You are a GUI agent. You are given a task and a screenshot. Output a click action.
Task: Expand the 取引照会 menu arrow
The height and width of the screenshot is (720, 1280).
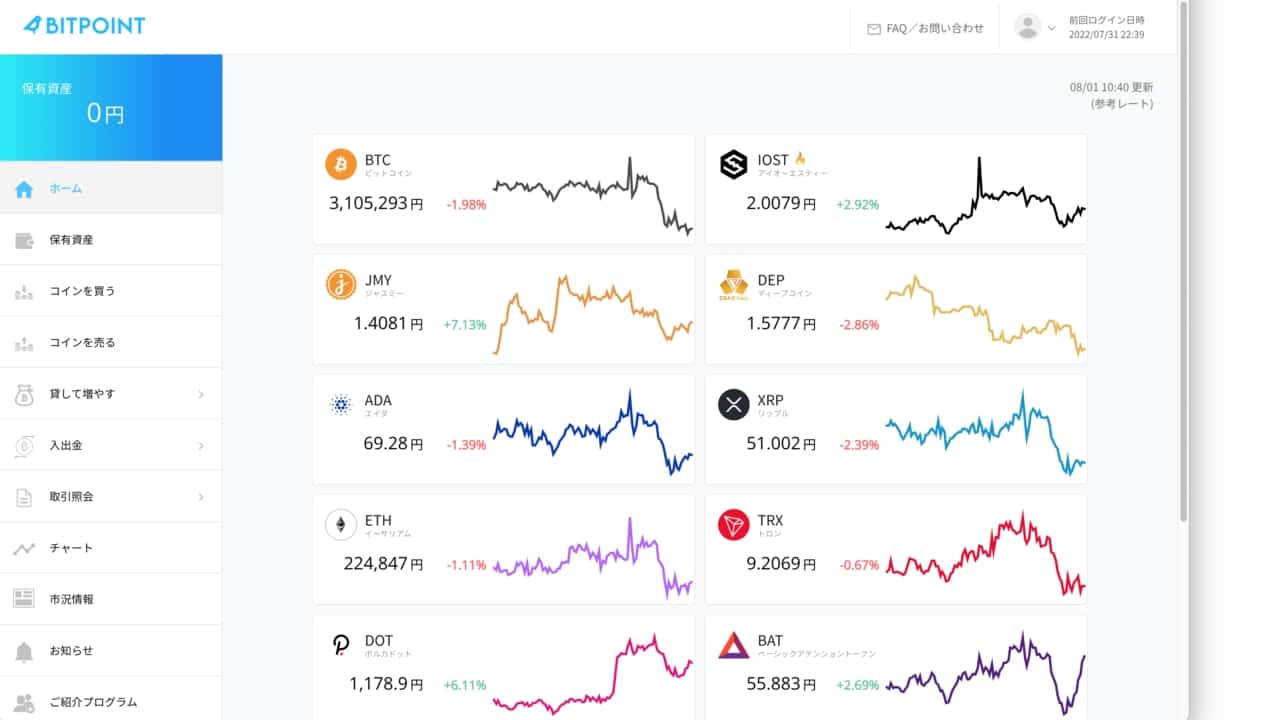[200, 497]
